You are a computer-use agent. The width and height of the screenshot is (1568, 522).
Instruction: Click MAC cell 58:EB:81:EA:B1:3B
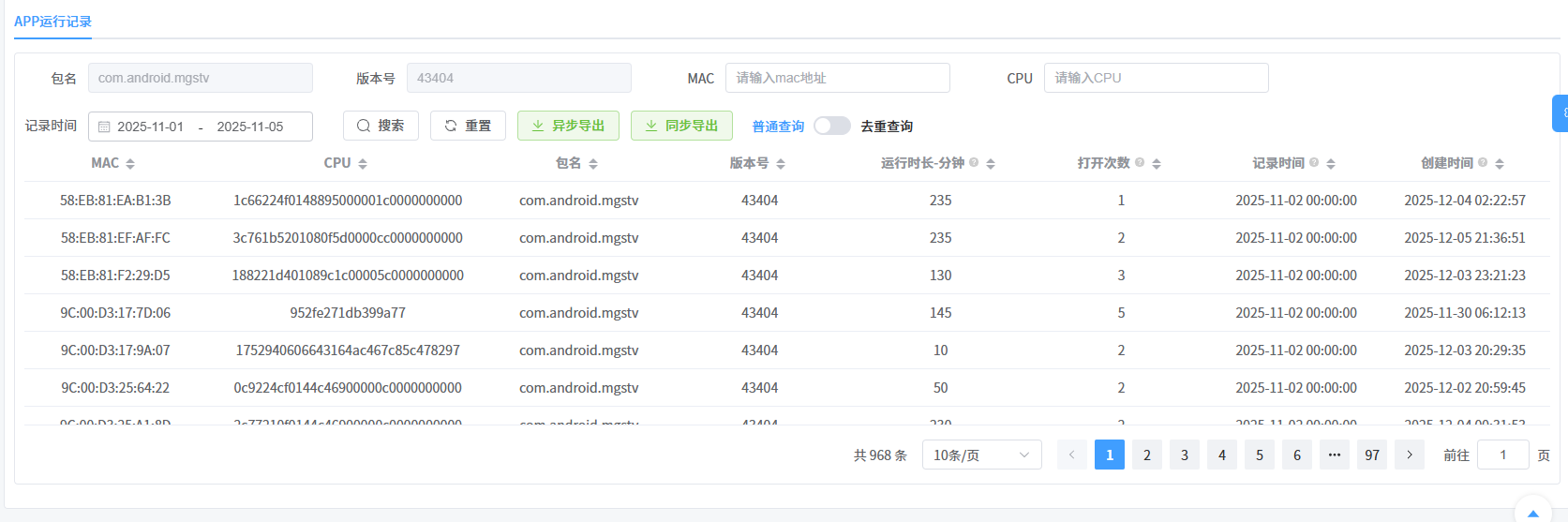[x=115, y=201]
